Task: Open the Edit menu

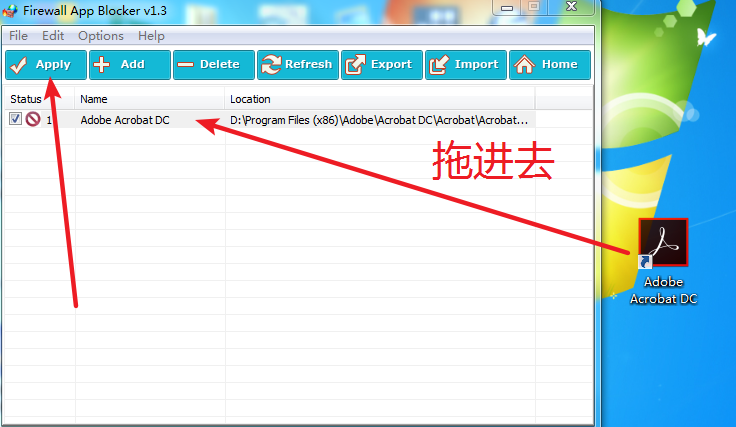Action: [x=53, y=36]
